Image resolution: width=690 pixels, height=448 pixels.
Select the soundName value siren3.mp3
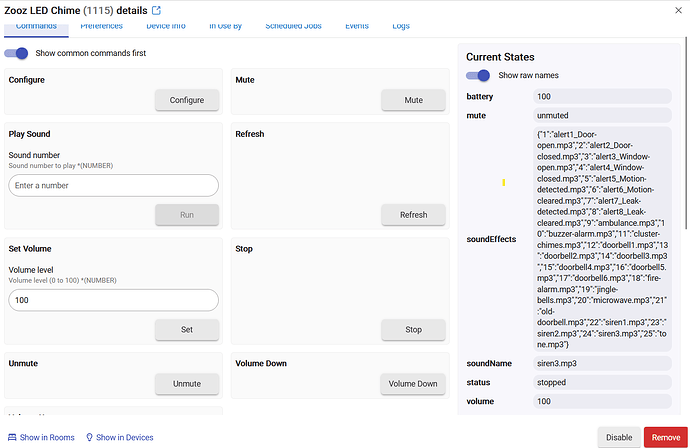602,364
